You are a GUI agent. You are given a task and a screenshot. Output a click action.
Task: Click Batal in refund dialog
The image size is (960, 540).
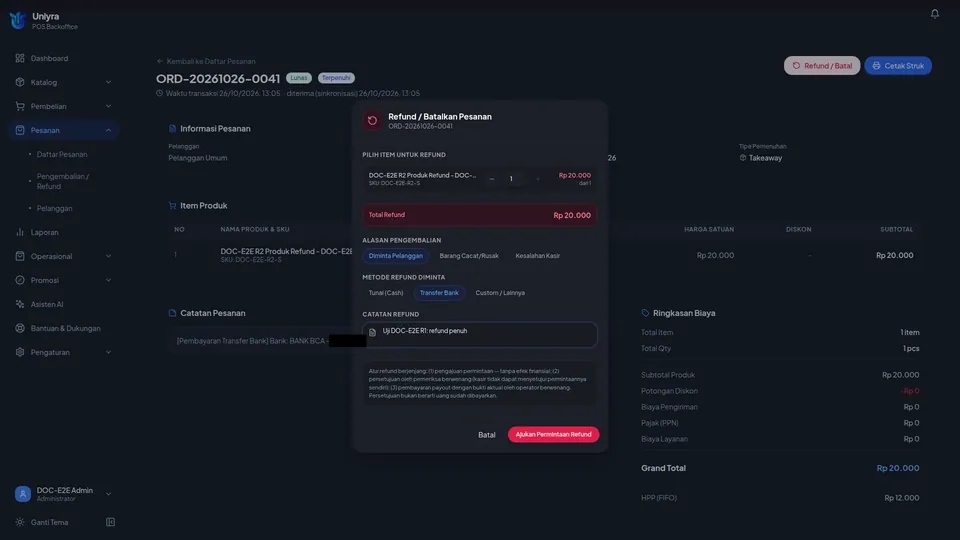point(487,435)
